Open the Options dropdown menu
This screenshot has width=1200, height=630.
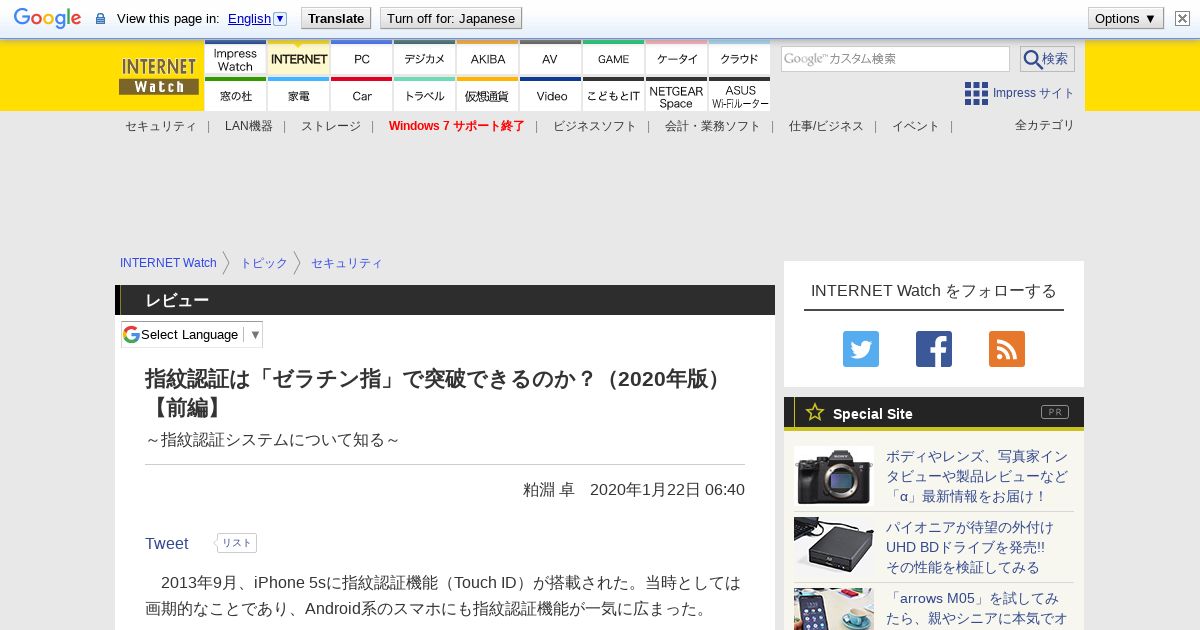1125,18
